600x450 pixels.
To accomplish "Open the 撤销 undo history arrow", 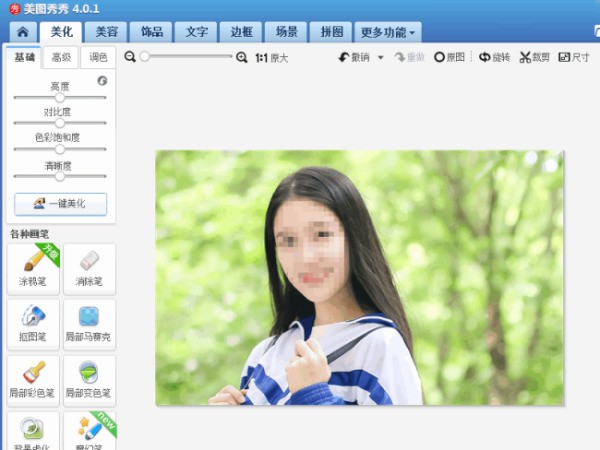I will click(381, 58).
